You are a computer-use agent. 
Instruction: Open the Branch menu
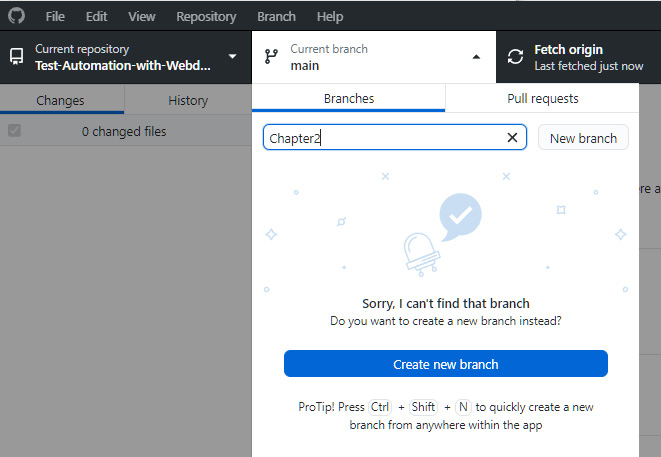pyautogui.click(x=277, y=16)
